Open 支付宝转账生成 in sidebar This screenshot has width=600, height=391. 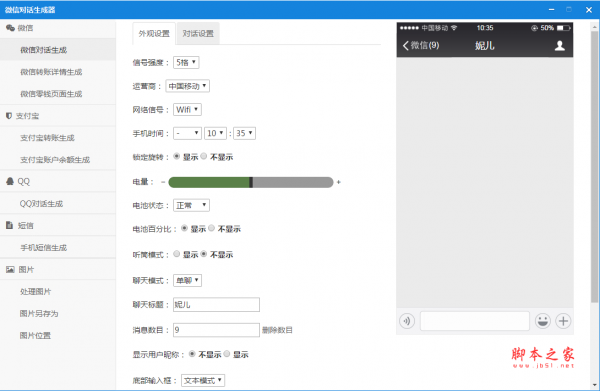click(58, 138)
